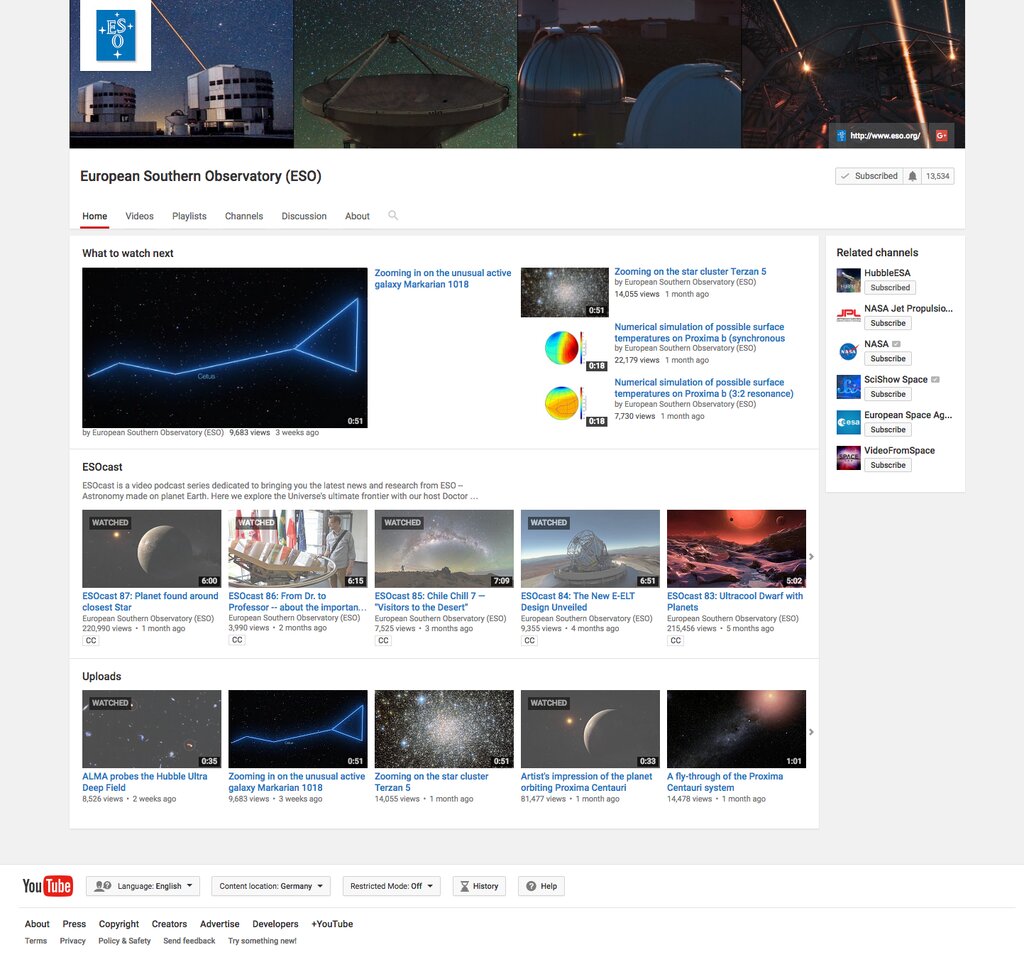1024x962 pixels.
Task: Subscribe to SciShow Space channel
Action: 888,394
